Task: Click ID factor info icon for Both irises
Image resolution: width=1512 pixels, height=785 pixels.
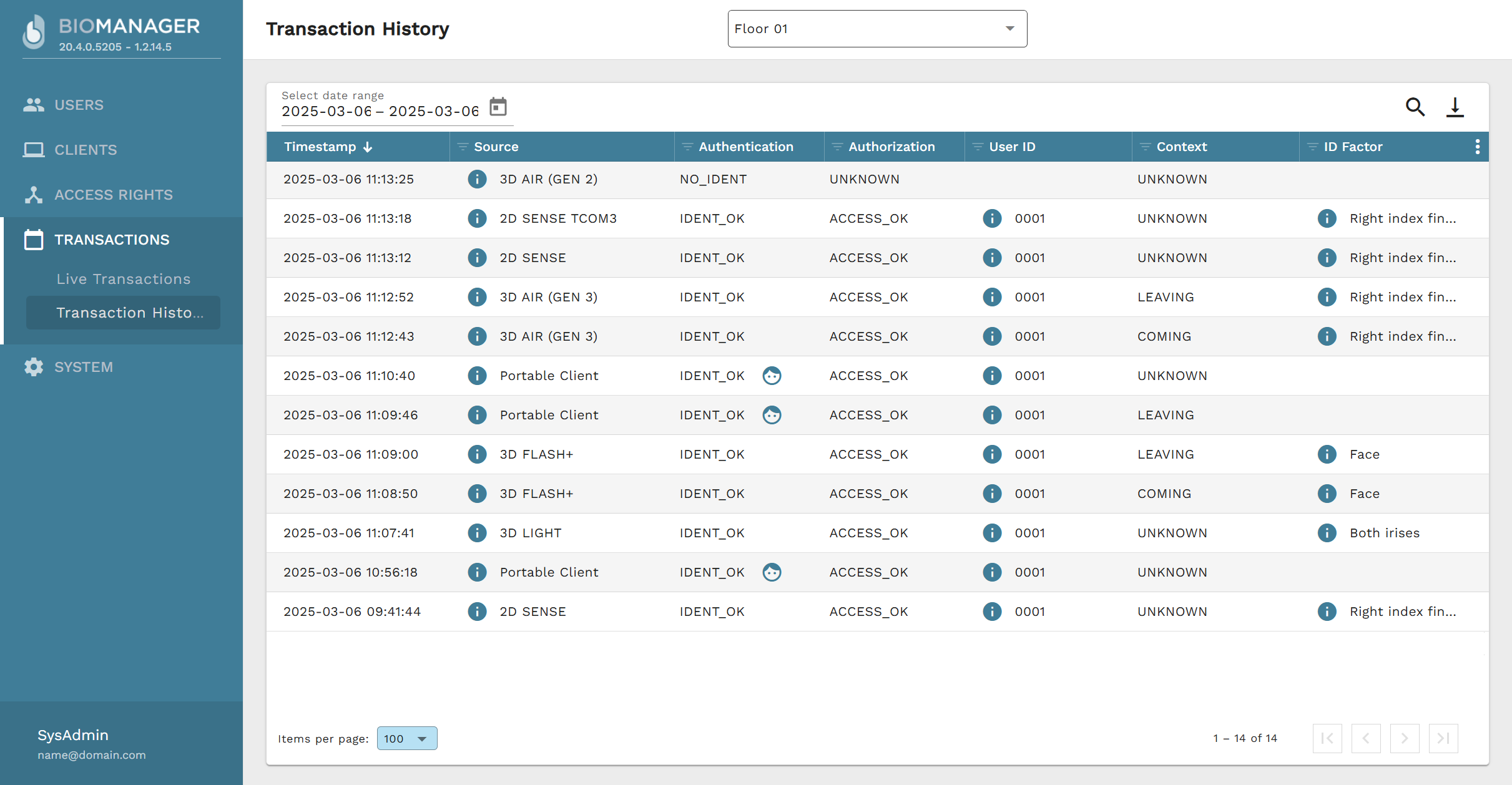Action: tap(1327, 533)
